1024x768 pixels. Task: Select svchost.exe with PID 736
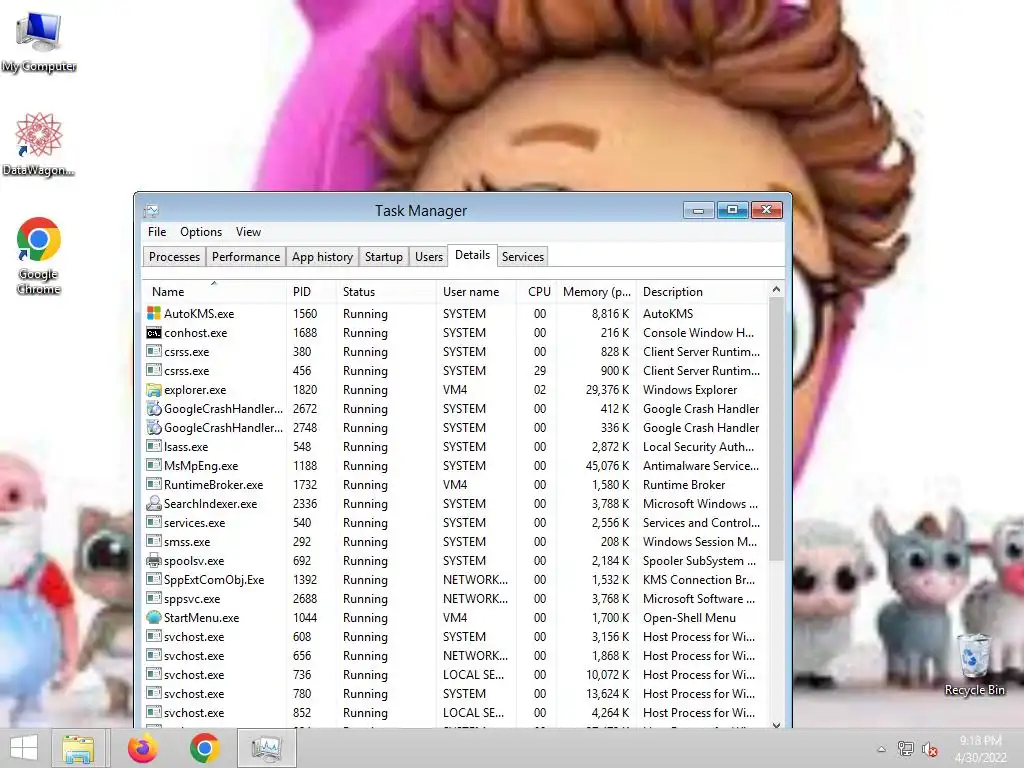tap(455, 675)
